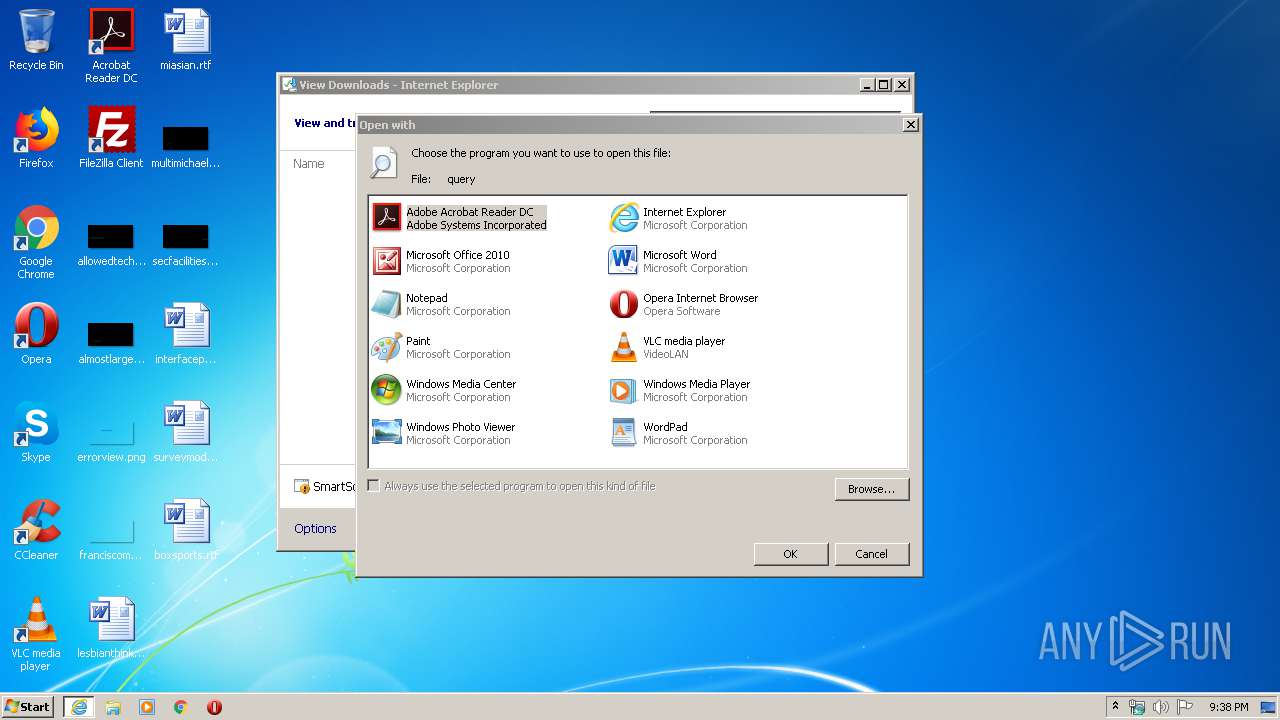Select FileZilla Client desktop shortcut

(111, 138)
